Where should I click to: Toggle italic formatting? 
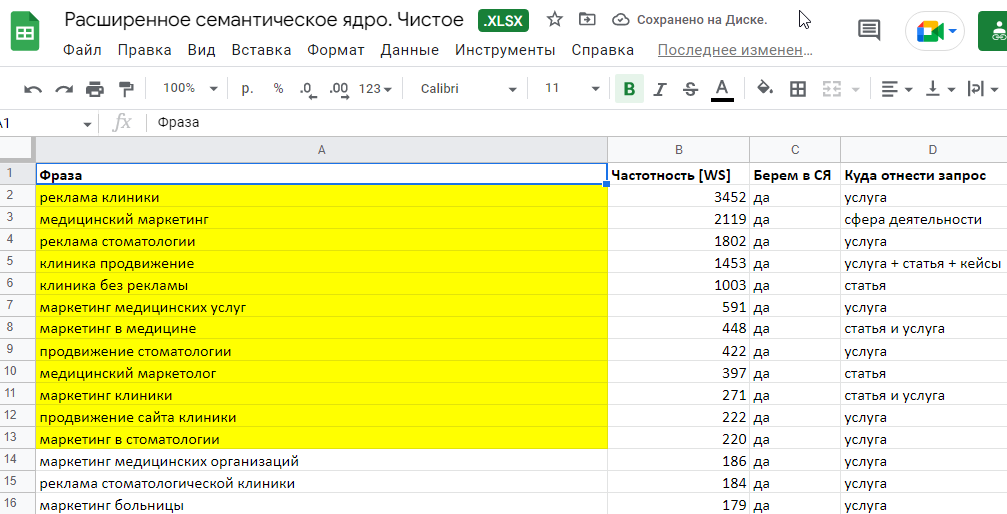[660, 89]
